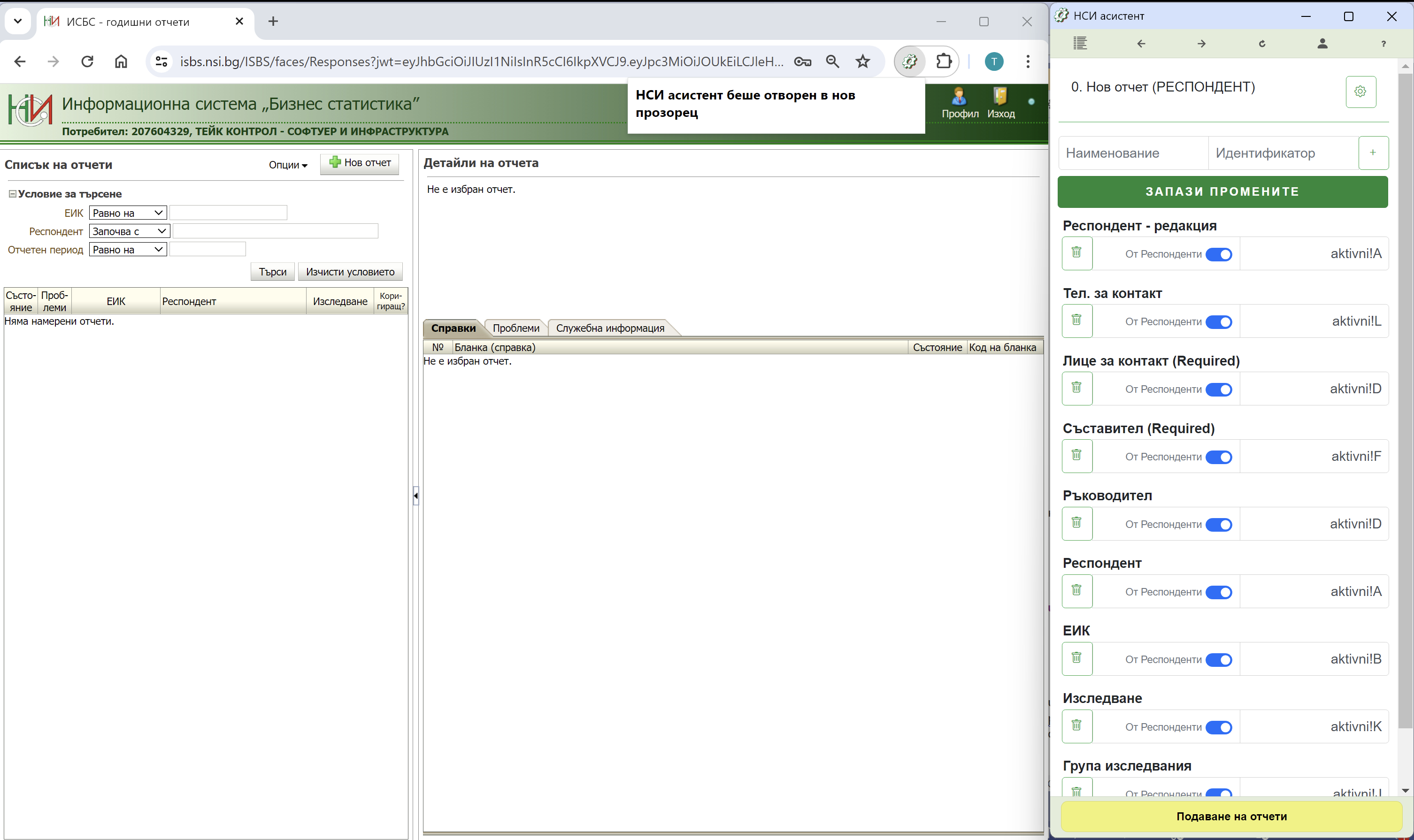Delete the Съставител field

coord(1076,455)
